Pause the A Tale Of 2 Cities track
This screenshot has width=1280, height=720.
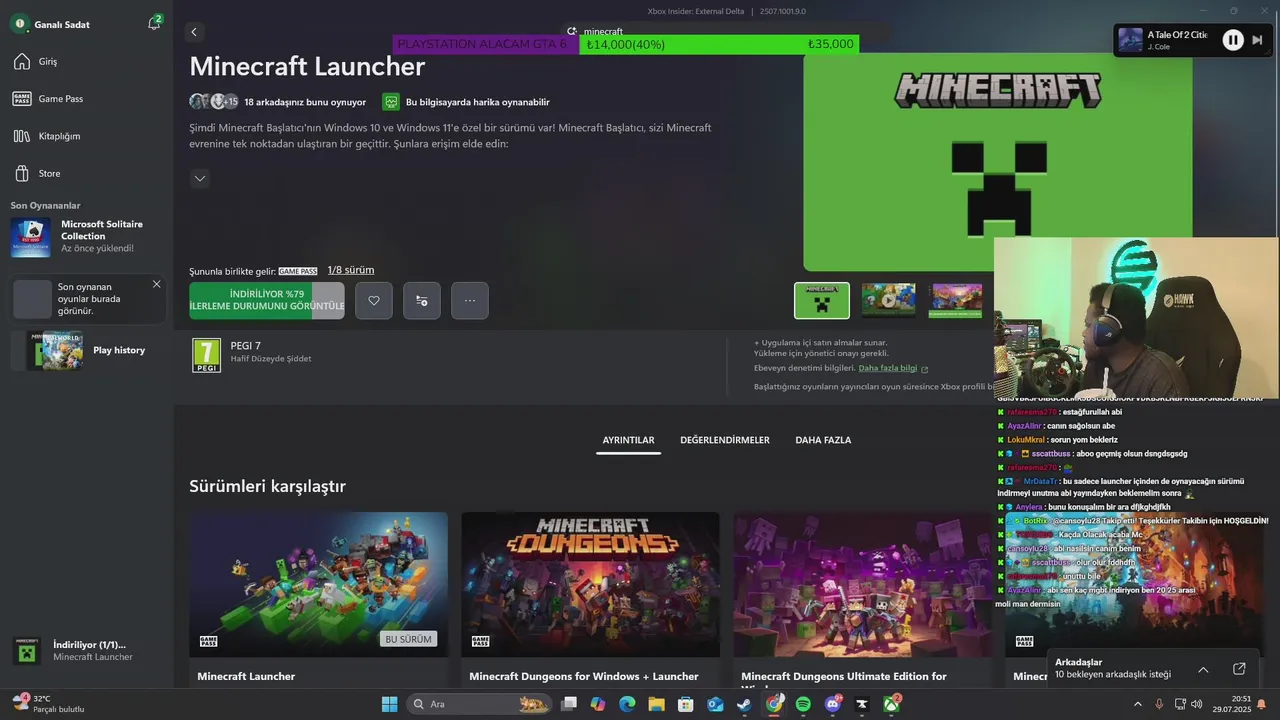point(1233,40)
